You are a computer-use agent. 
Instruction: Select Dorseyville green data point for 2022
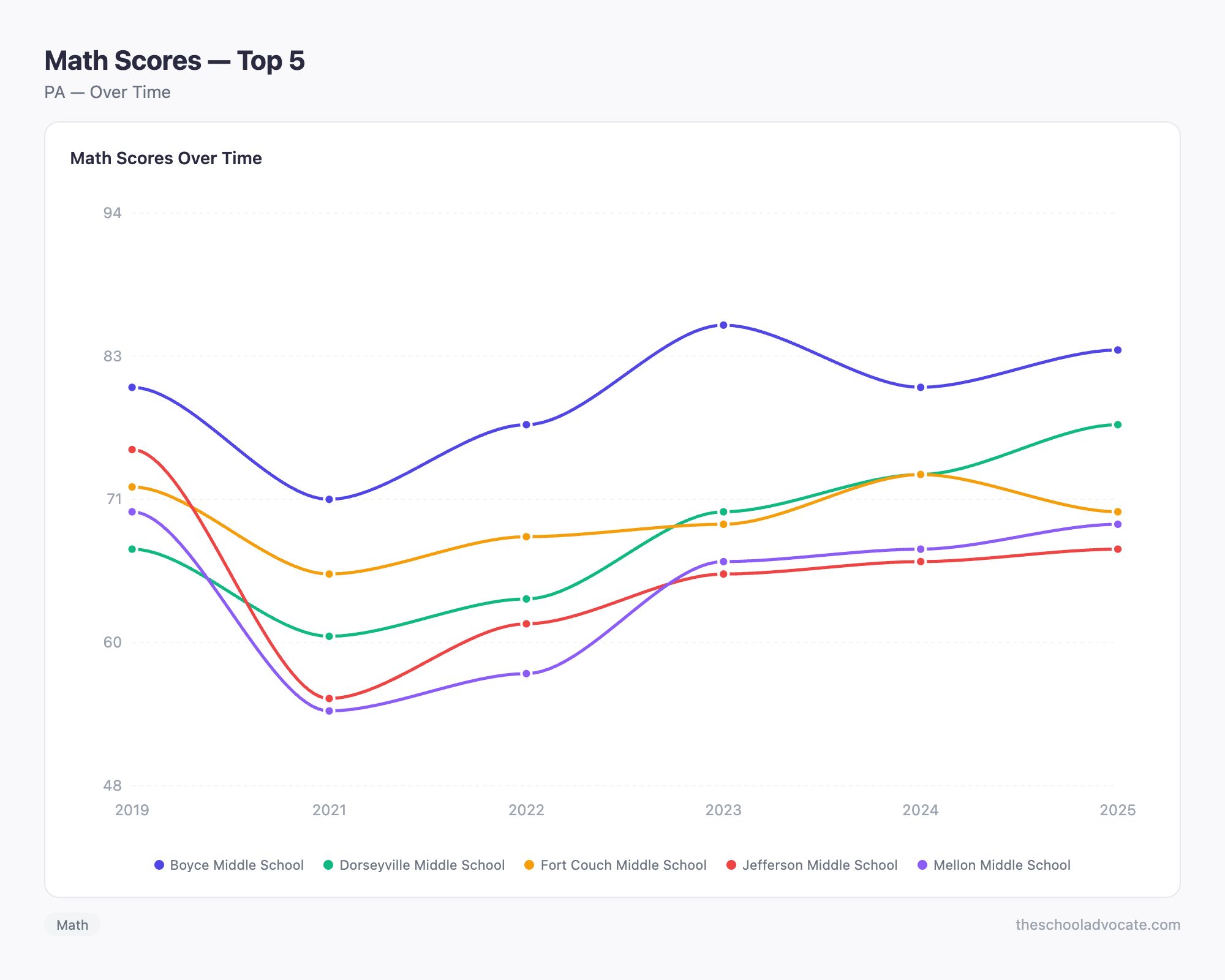(526, 599)
